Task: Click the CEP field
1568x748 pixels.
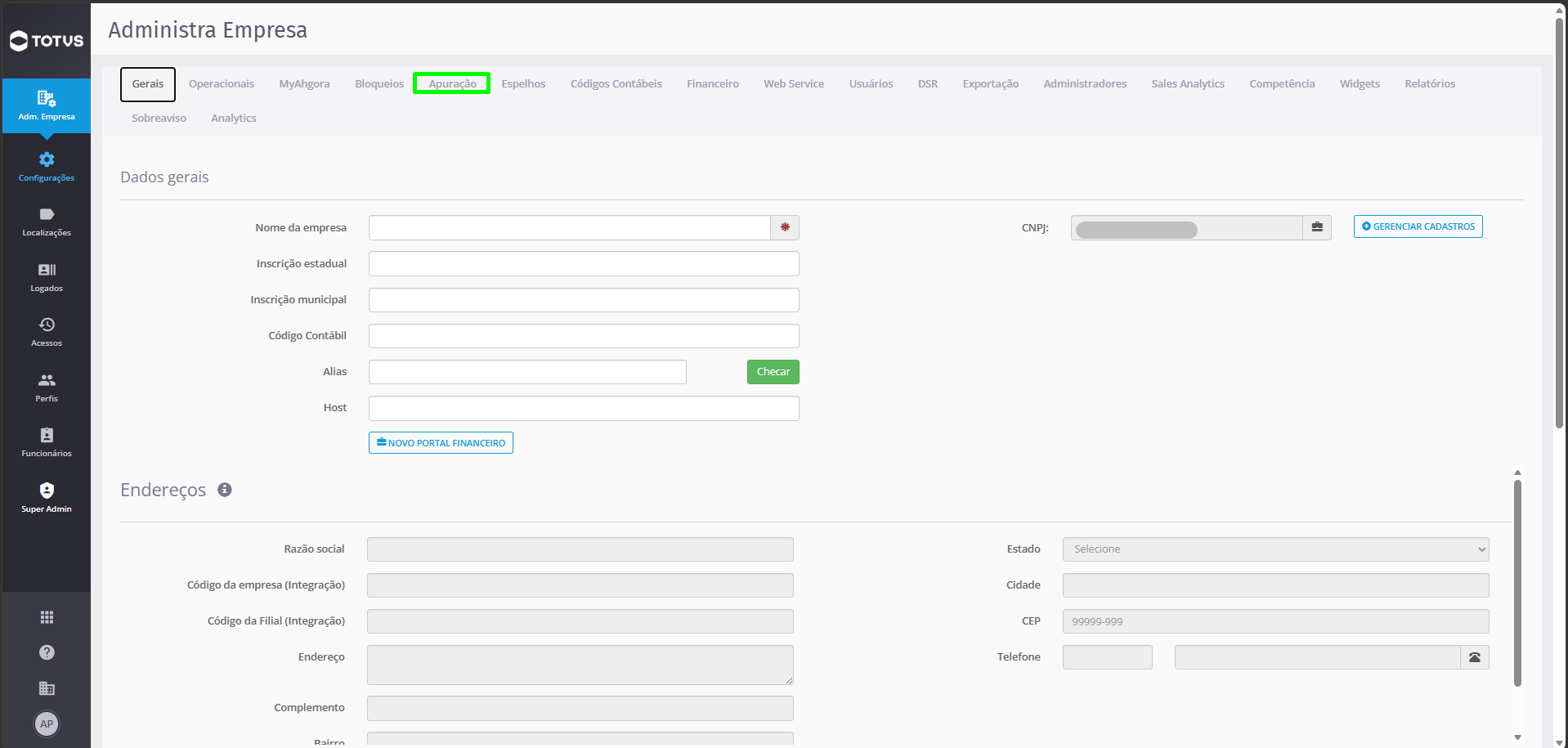Action: click(x=1275, y=621)
